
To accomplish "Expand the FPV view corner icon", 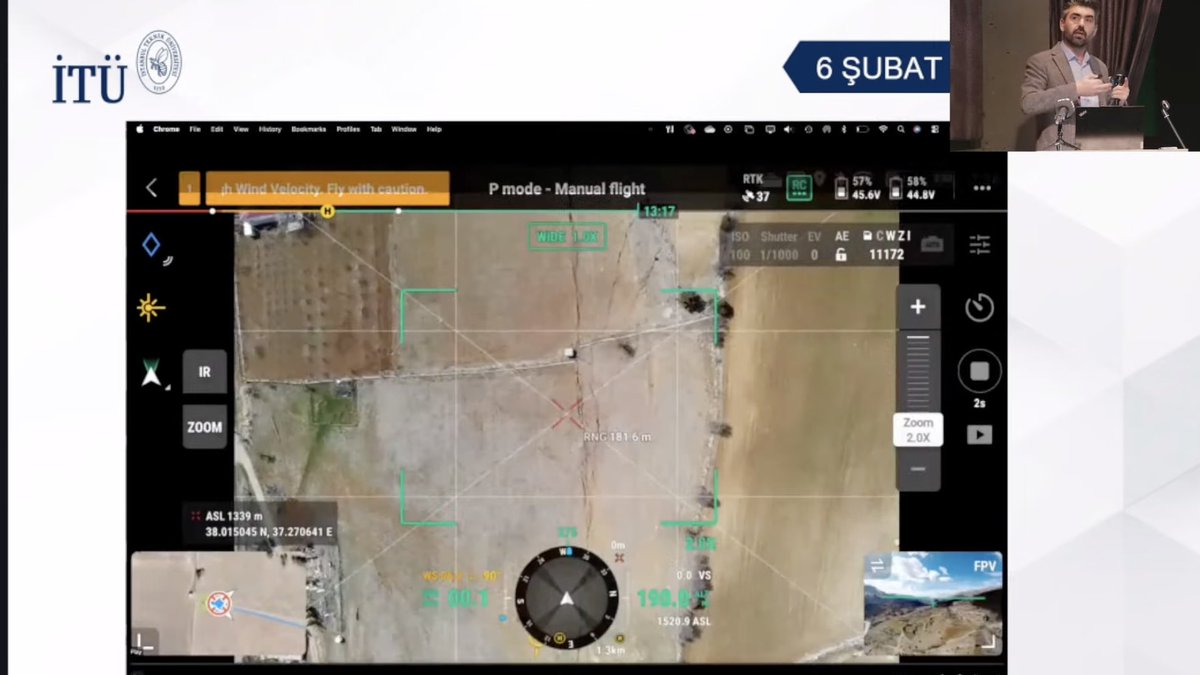I will pyautogui.click(x=987, y=640).
